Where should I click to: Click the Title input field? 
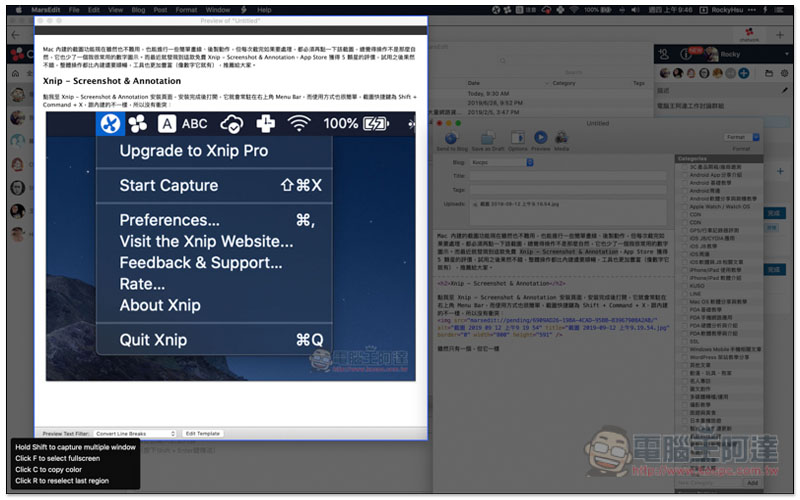point(567,176)
